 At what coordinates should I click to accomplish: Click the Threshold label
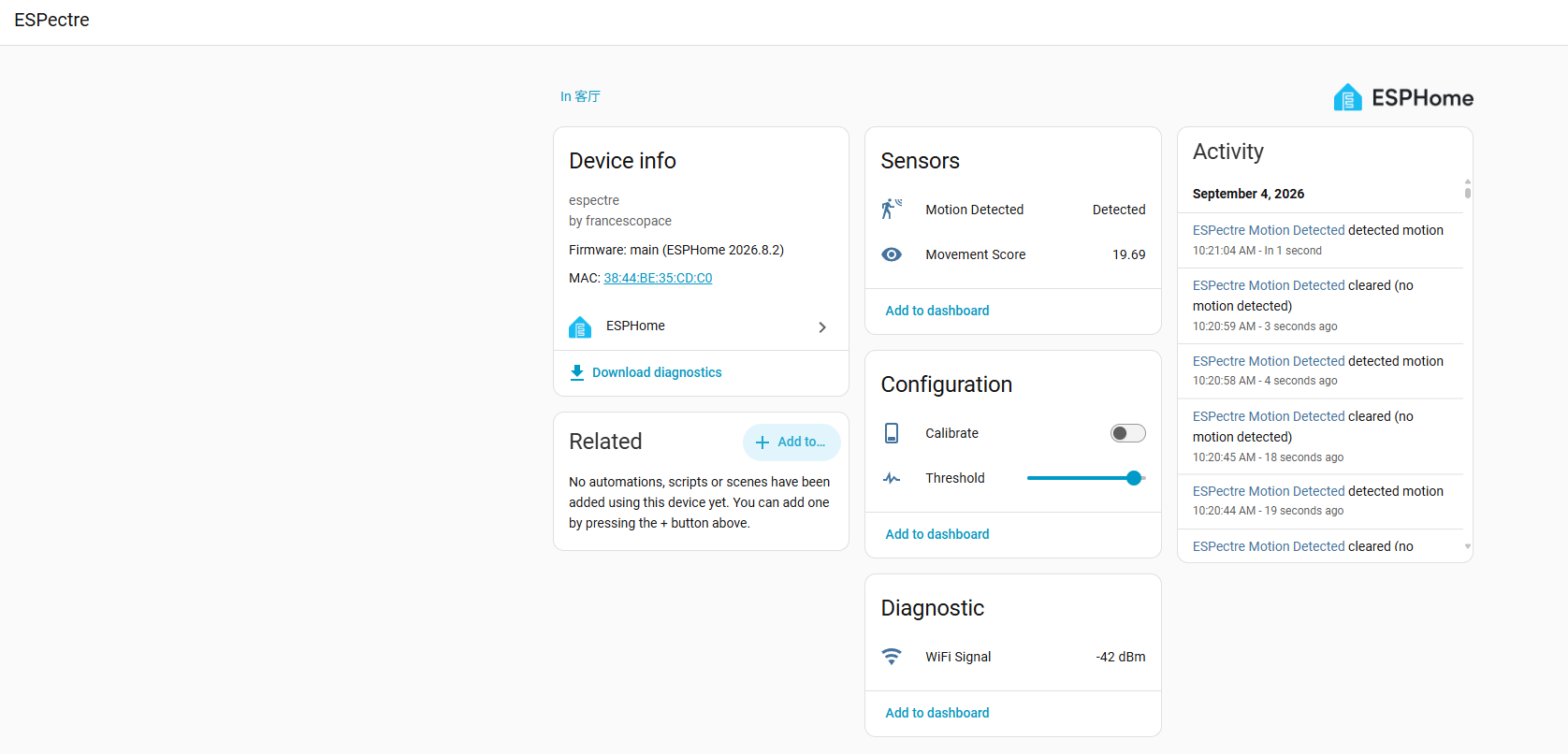[955, 478]
